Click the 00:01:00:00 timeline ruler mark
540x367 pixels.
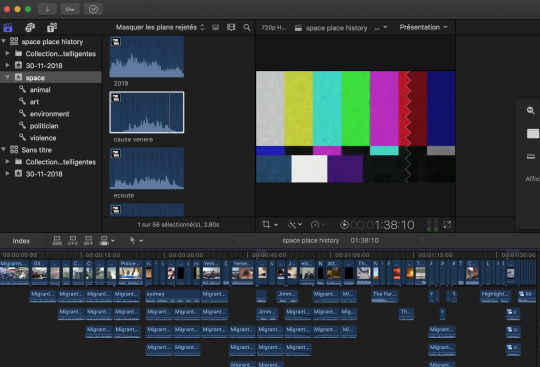coord(352,255)
